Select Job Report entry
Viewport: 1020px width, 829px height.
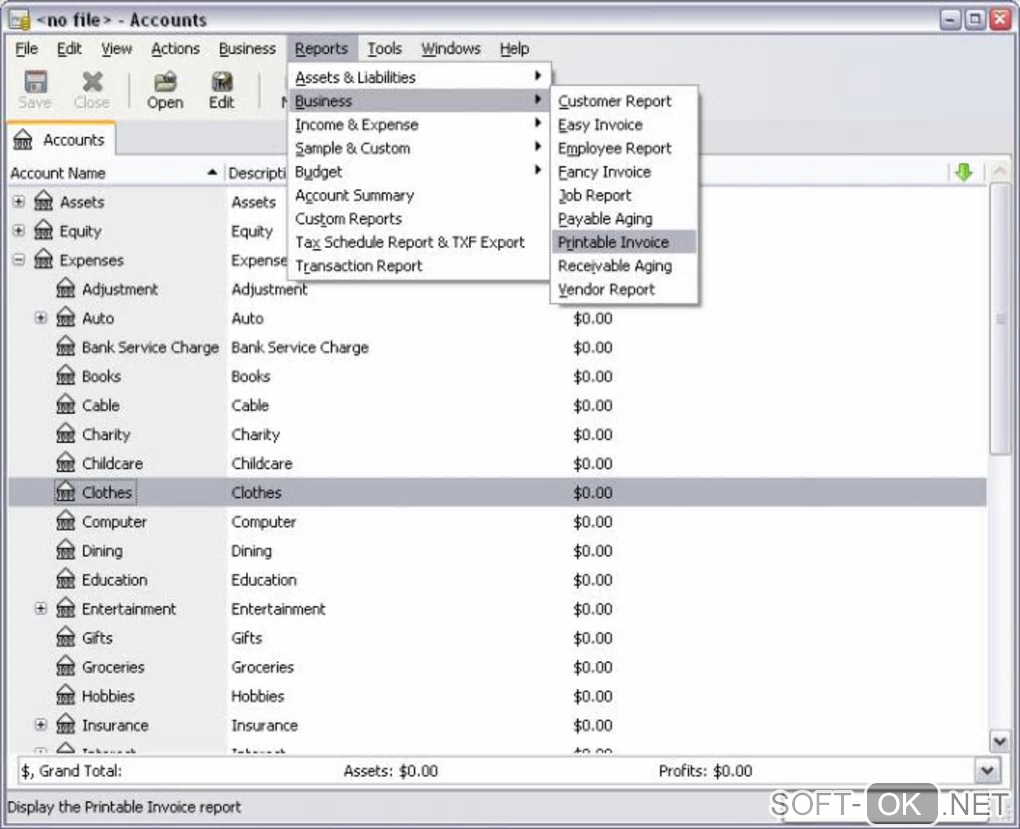(624, 195)
